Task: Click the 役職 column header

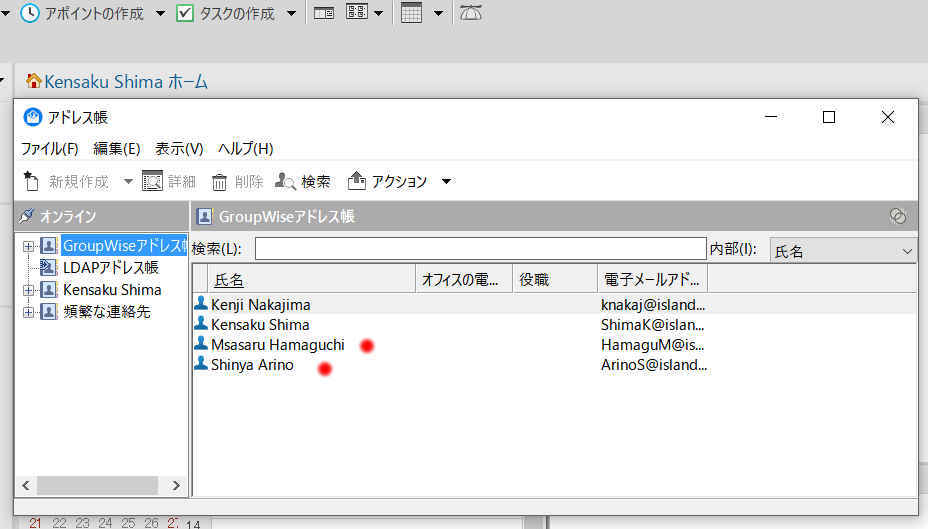Action: pyautogui.click(x=555, y=279)
